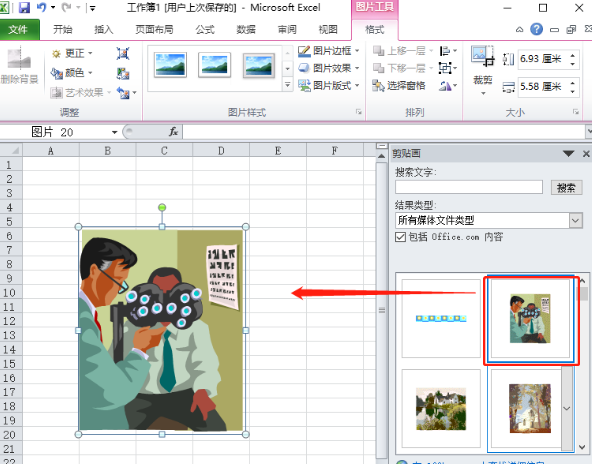Open the Customize Quick Access Toolbar dropdown

tap(92, 8)
